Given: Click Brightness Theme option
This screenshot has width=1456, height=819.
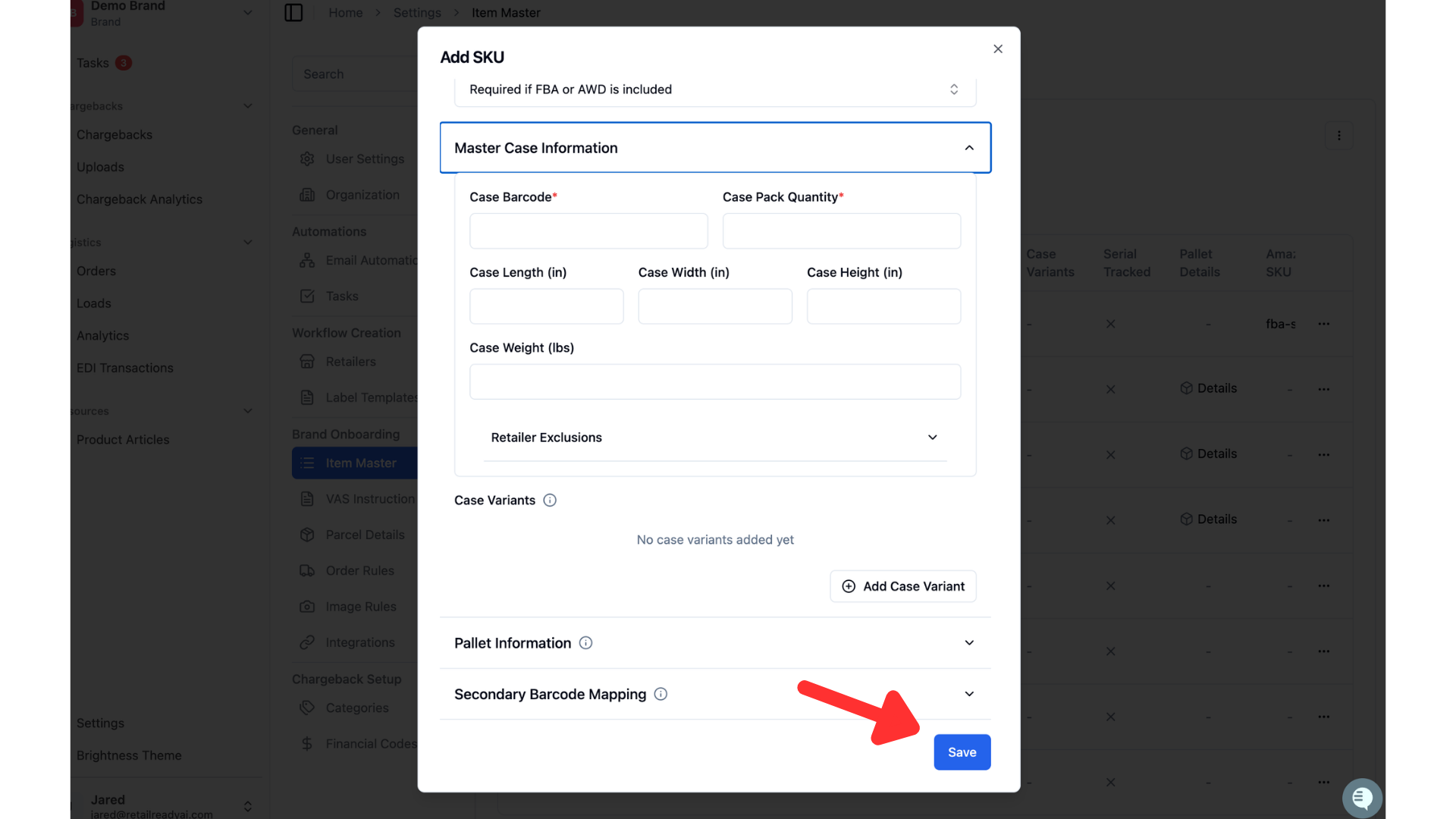Looking at the screenshot, I should click(129, 756).
